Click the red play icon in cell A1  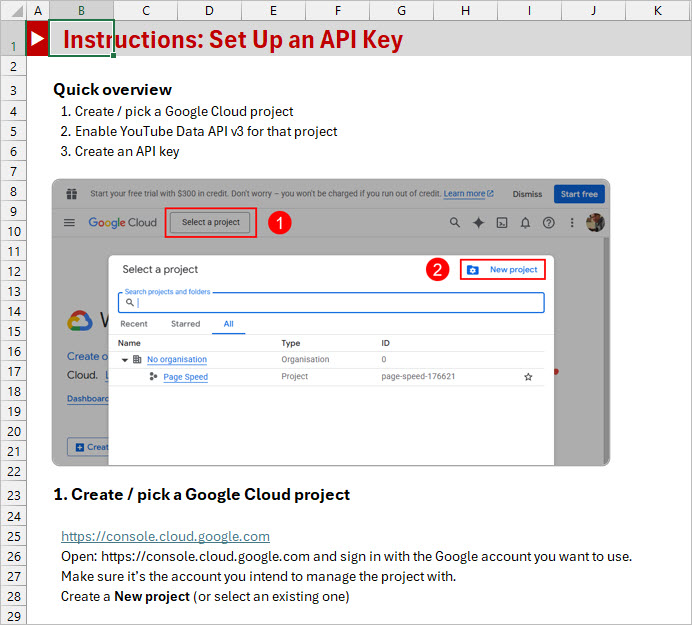(x=38, y=39)
